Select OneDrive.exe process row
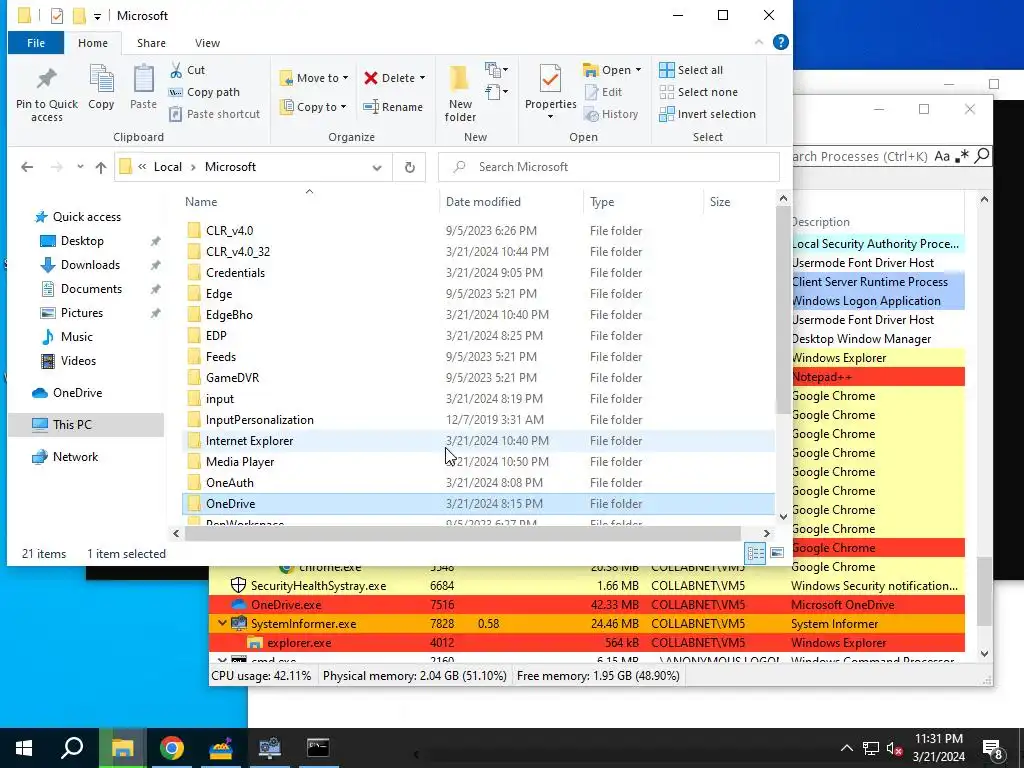Viewport: 1024px width, 768px height. [x=586, y=605]
